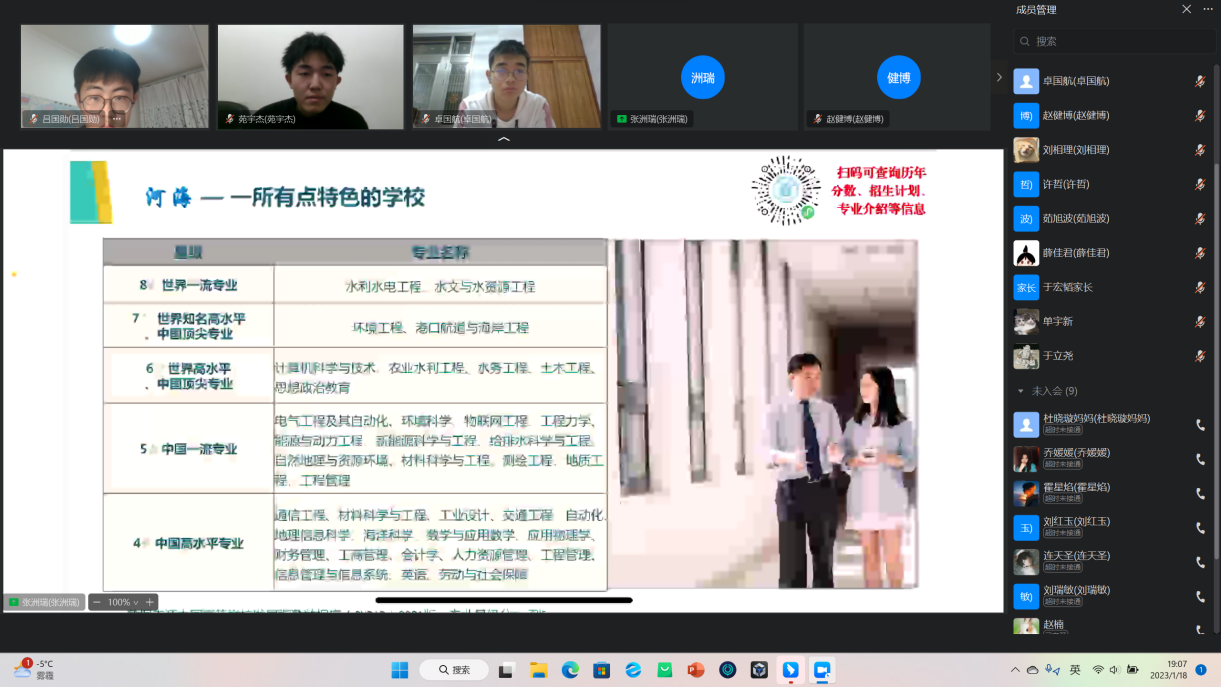The width and height of the screenshot is (1221, 687).
Task: Zoom in shared screen with plus icon
Action: pyautogui.click(x=149, y=602)
